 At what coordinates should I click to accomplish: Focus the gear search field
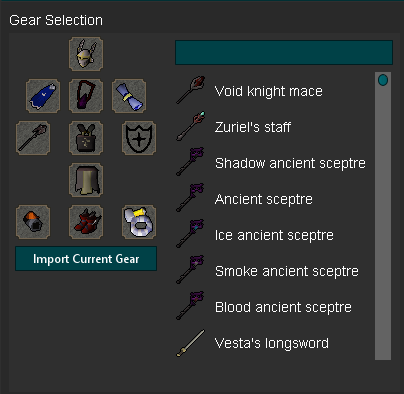point(284,52)
